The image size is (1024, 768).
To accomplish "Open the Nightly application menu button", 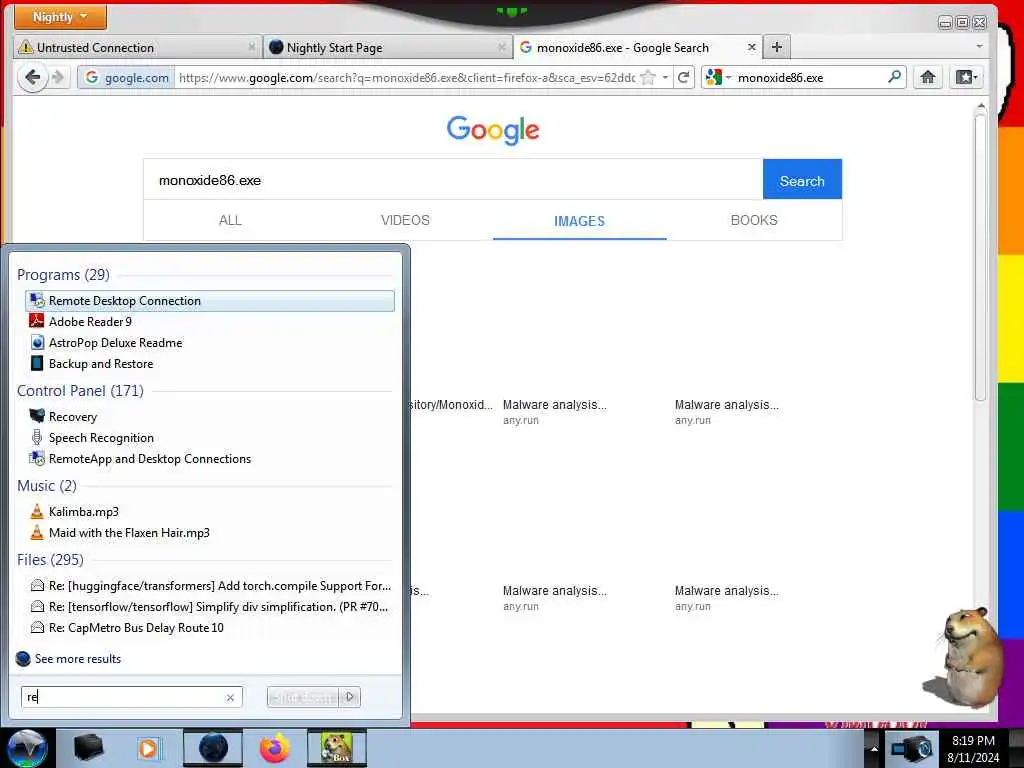I will click(x=60, y=17).
